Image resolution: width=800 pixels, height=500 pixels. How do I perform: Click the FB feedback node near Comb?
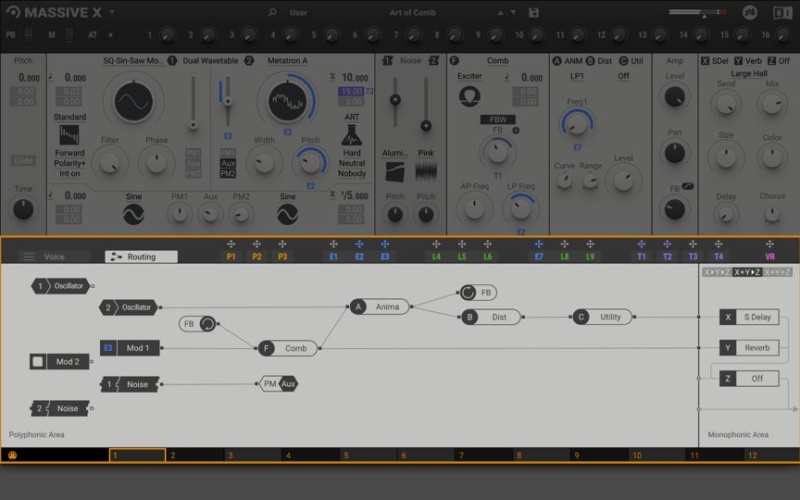point(198,323)
